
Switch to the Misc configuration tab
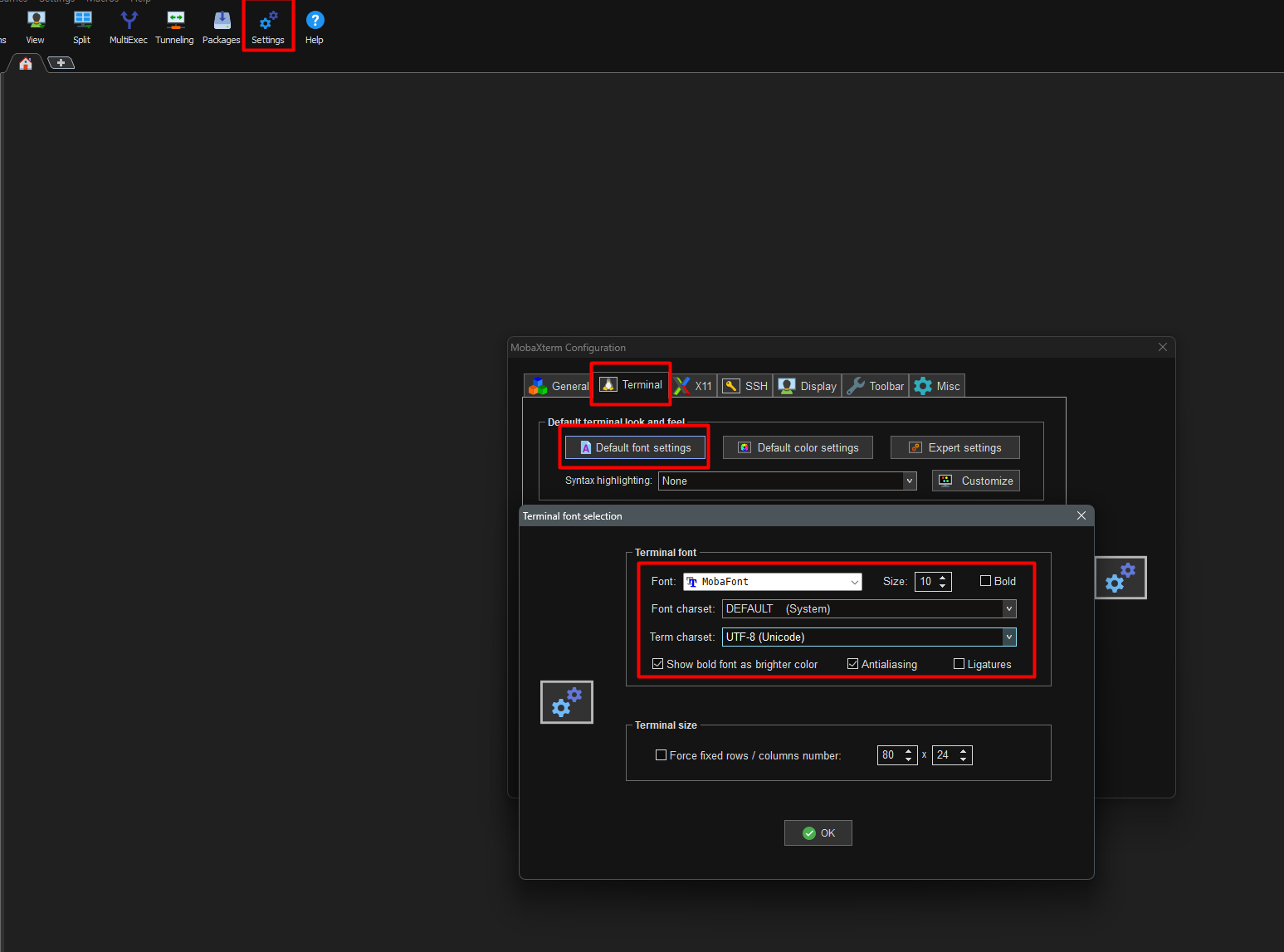[x=937, y=386]
